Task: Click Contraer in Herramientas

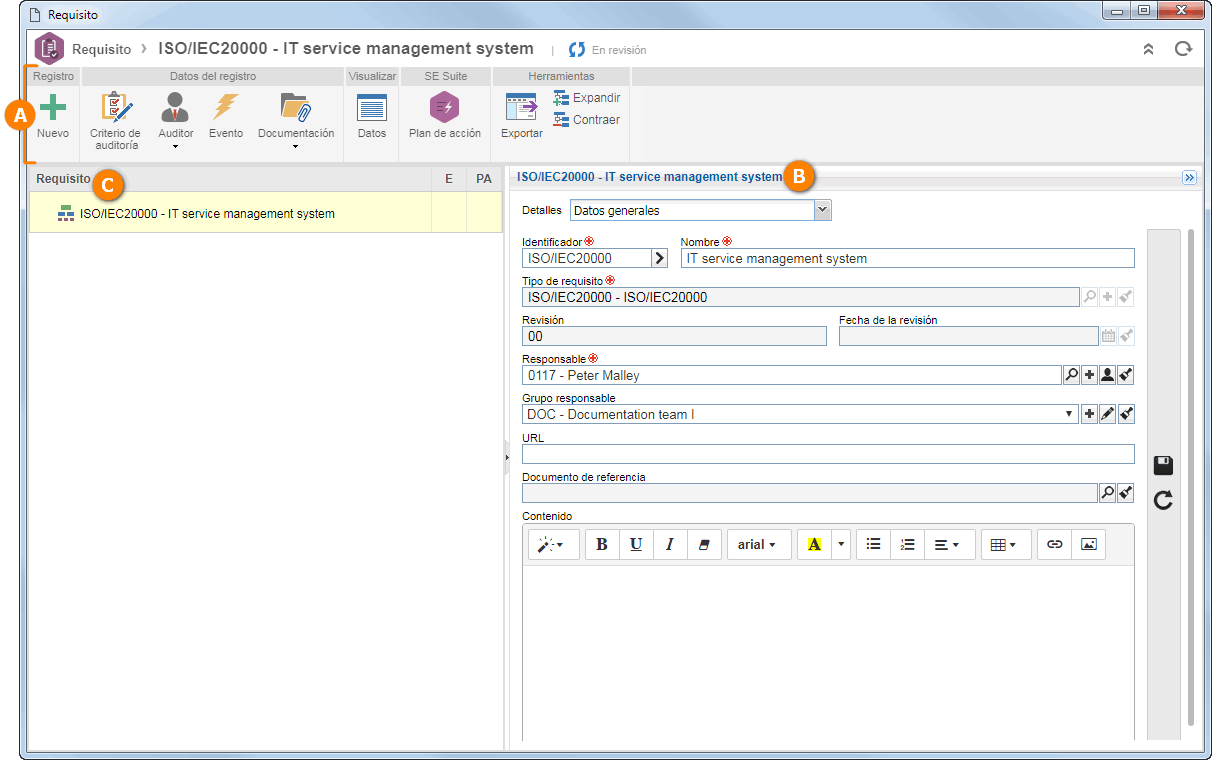Action: click(x=587, y=120)
